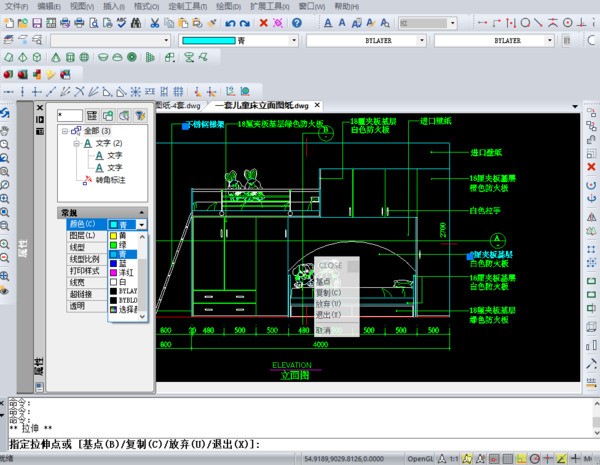Image resolution: width=600 pixels, height=465 pixels.
Task: Click the Pan hand tool in left sidebar
Action: (6, 129)
